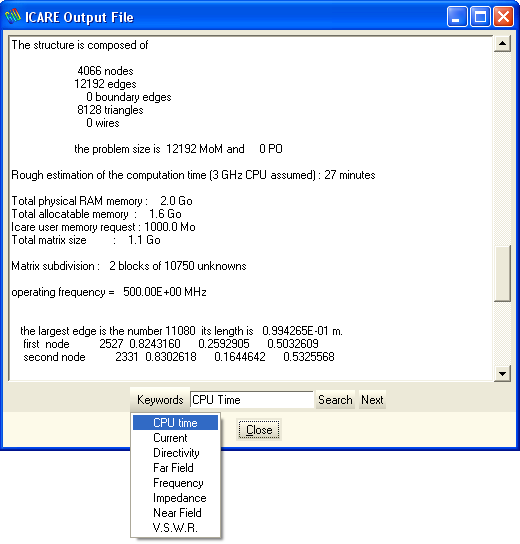Pick Near Field in the keywords menu
The image size is (520, 544).
click(176, 512)
